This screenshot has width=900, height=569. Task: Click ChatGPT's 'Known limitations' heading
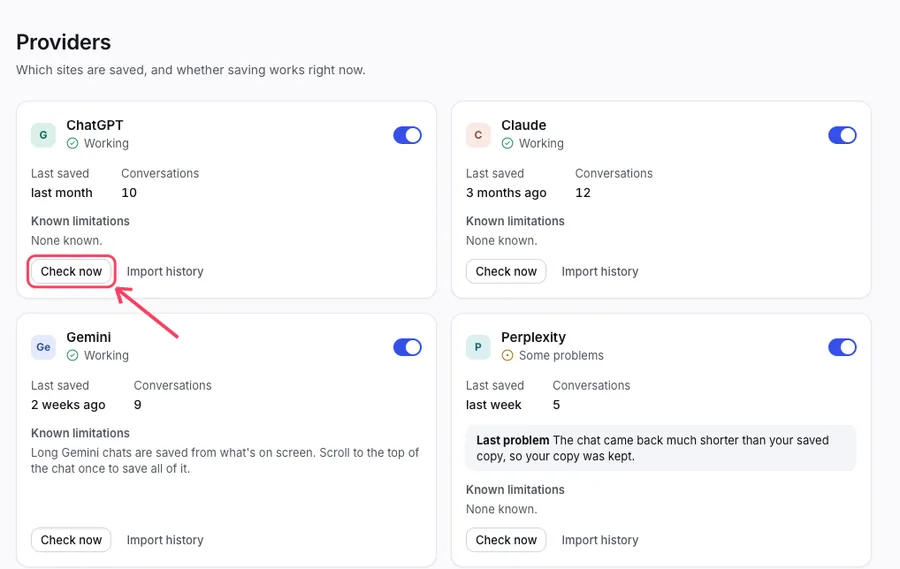click(x=80, y=221)
